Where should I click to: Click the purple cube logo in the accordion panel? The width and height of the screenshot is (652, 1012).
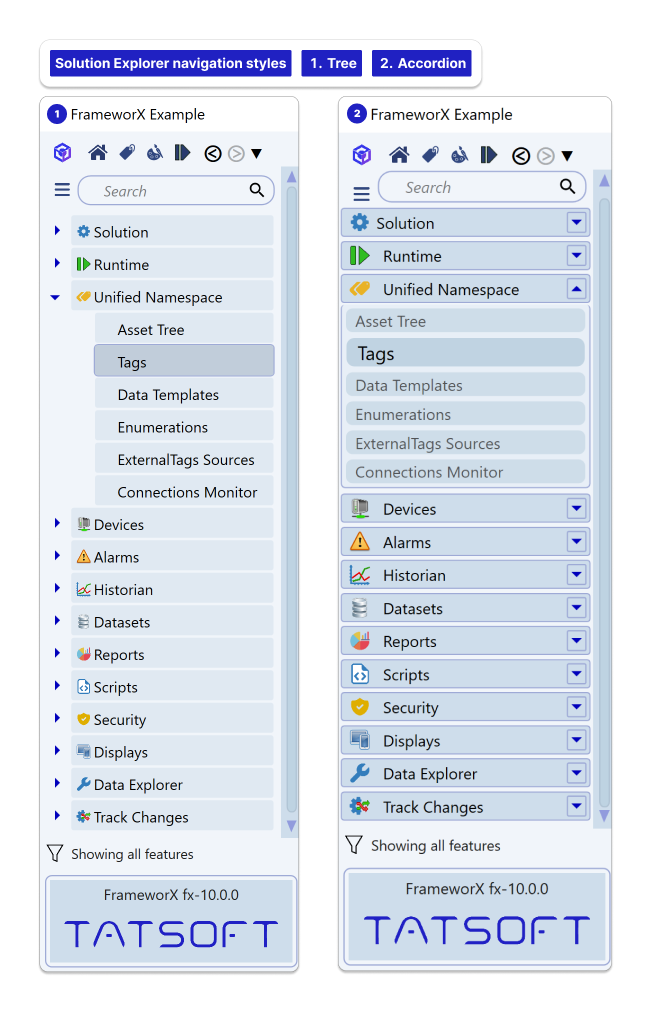coord(362,155)
